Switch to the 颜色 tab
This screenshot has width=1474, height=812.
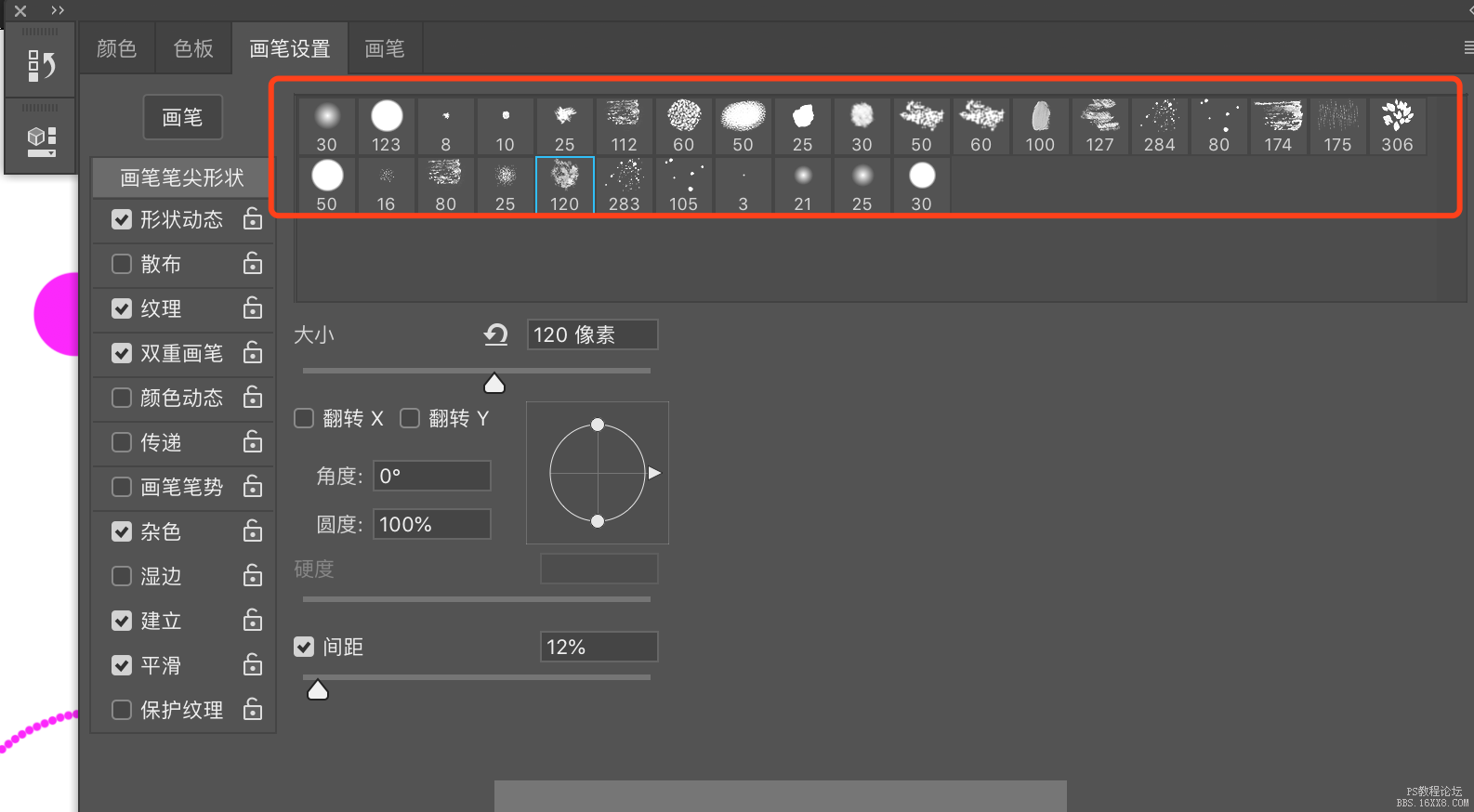pos(117,48)
